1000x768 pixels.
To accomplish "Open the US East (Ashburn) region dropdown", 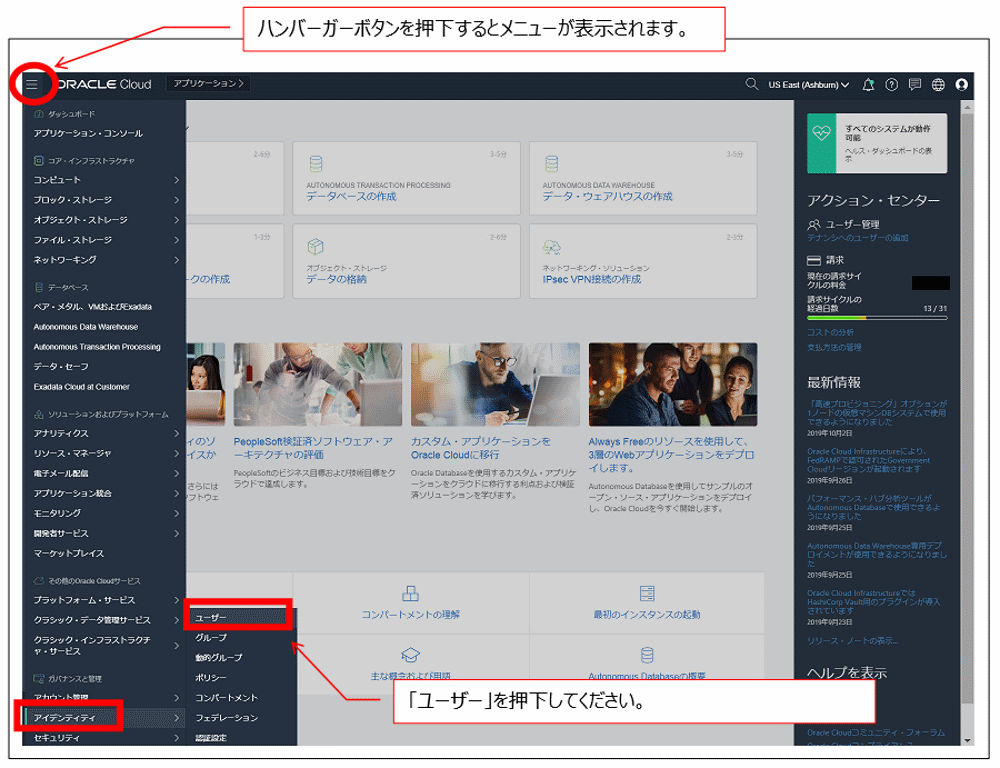I will pyautogui.click(x=809, y=85).
